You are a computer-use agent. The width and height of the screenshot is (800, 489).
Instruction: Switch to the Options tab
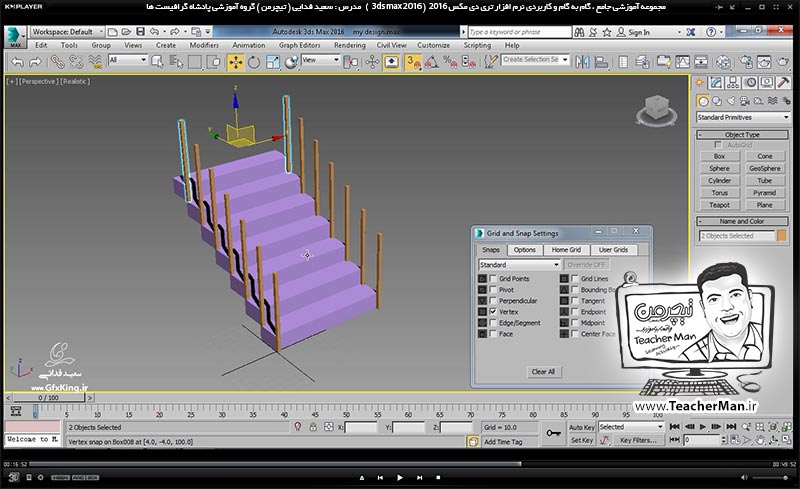point(524,250)
